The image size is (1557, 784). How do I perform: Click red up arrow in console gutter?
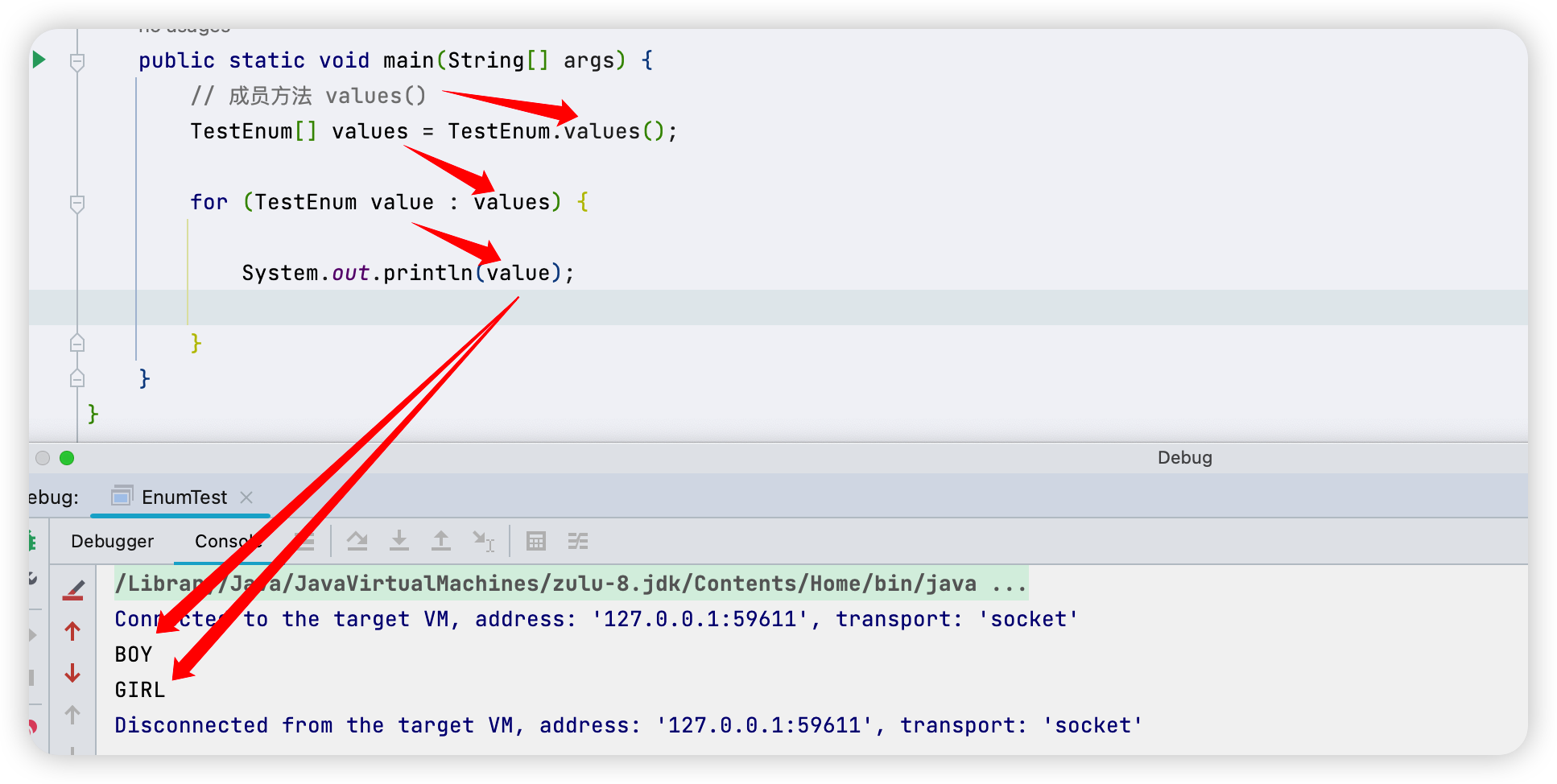pos(72,631)
